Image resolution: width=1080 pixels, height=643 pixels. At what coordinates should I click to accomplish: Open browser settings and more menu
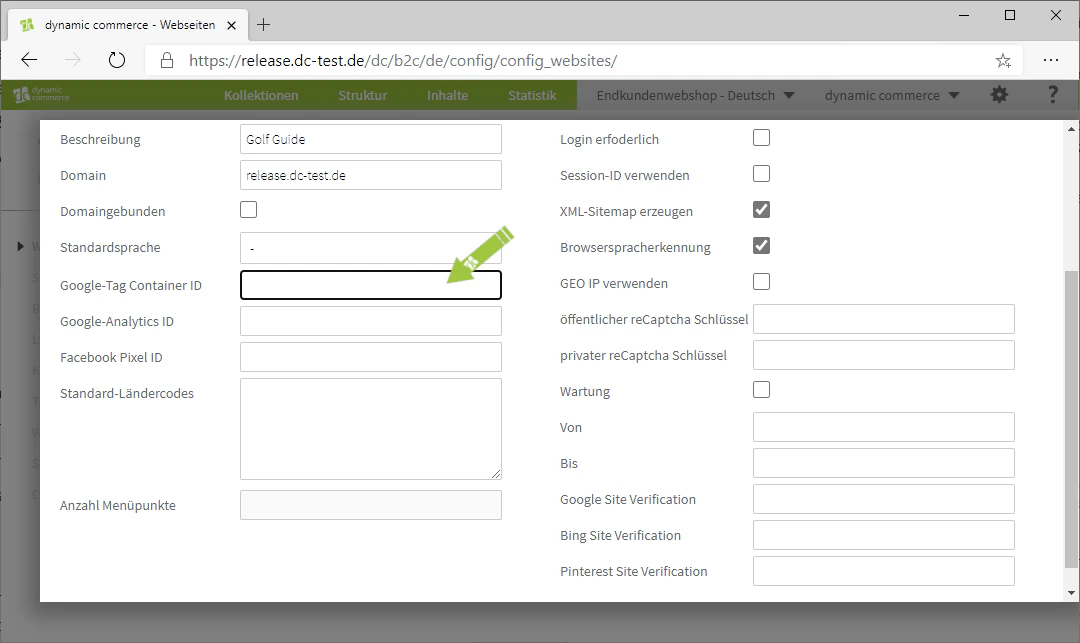[x=1050, y=60]
